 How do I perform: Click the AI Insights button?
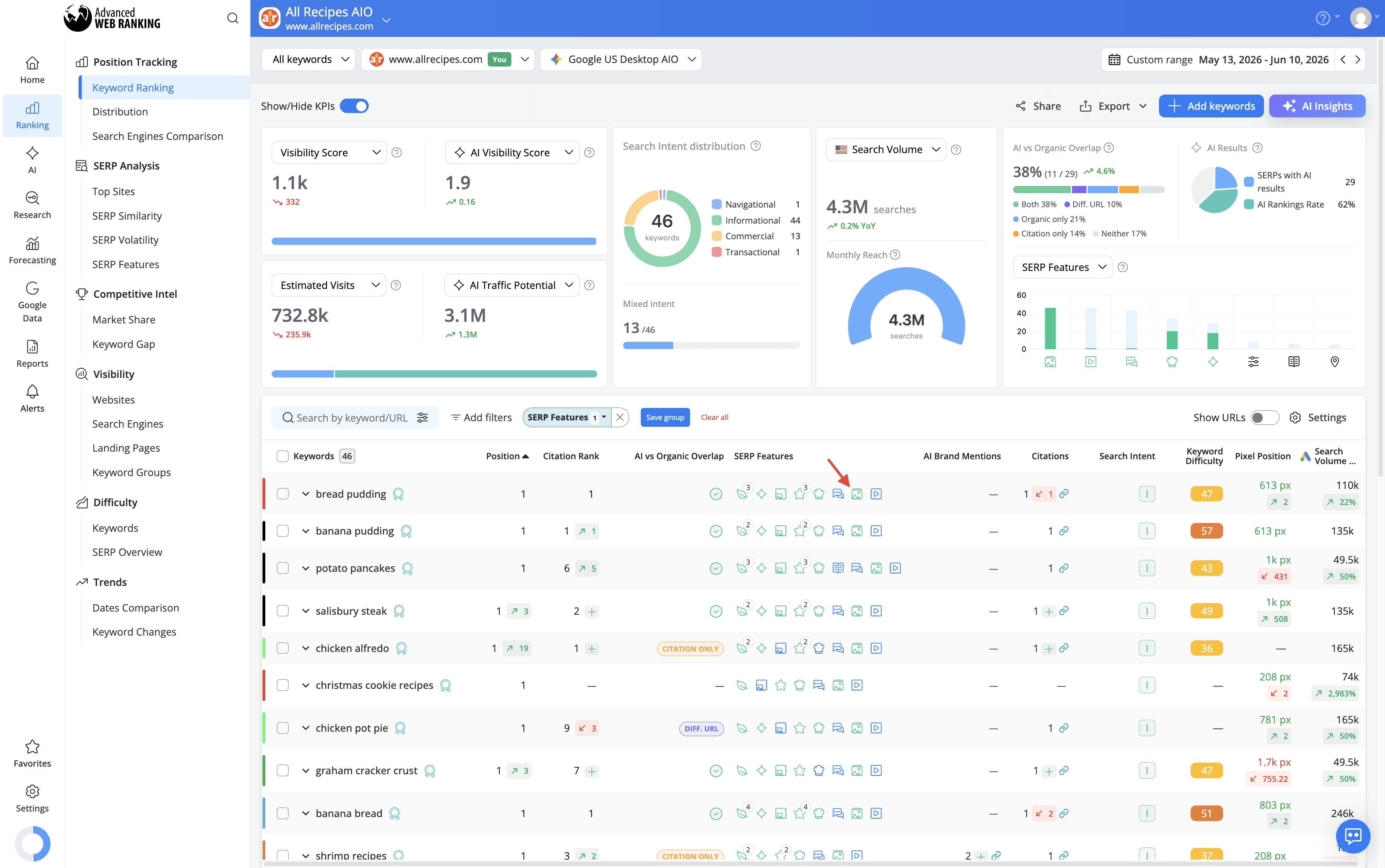pyautogui.click(x=1317, y=106)
